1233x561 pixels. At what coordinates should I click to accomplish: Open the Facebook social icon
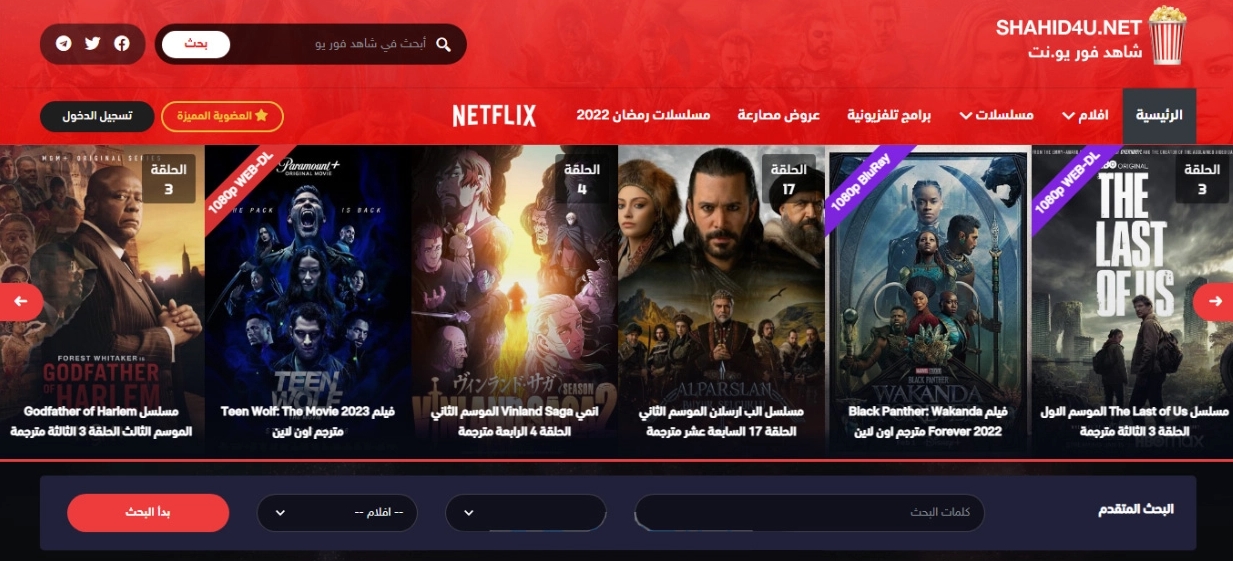(x=122, y=44)
